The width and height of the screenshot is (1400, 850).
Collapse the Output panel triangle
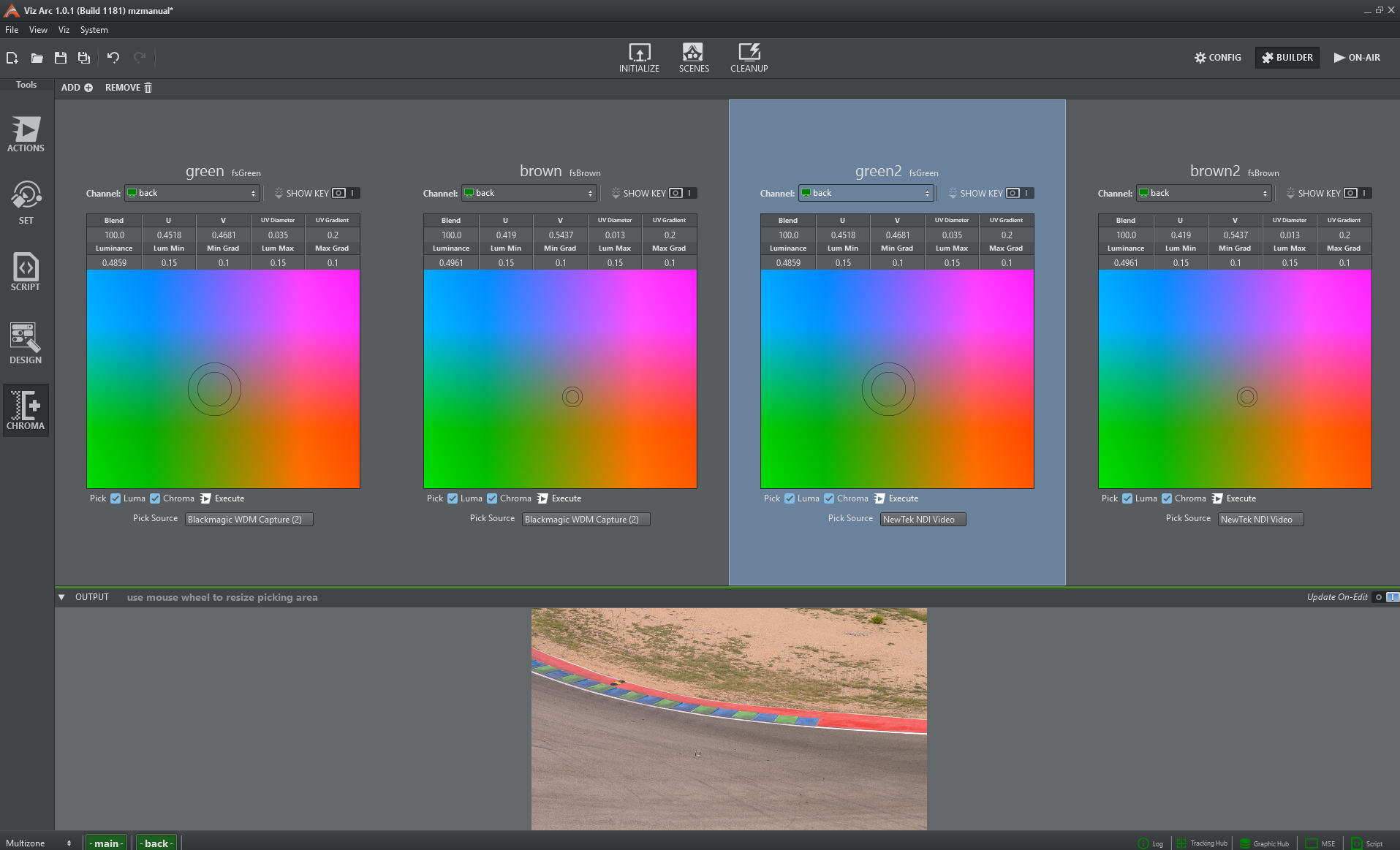click(x=61, y=597)
